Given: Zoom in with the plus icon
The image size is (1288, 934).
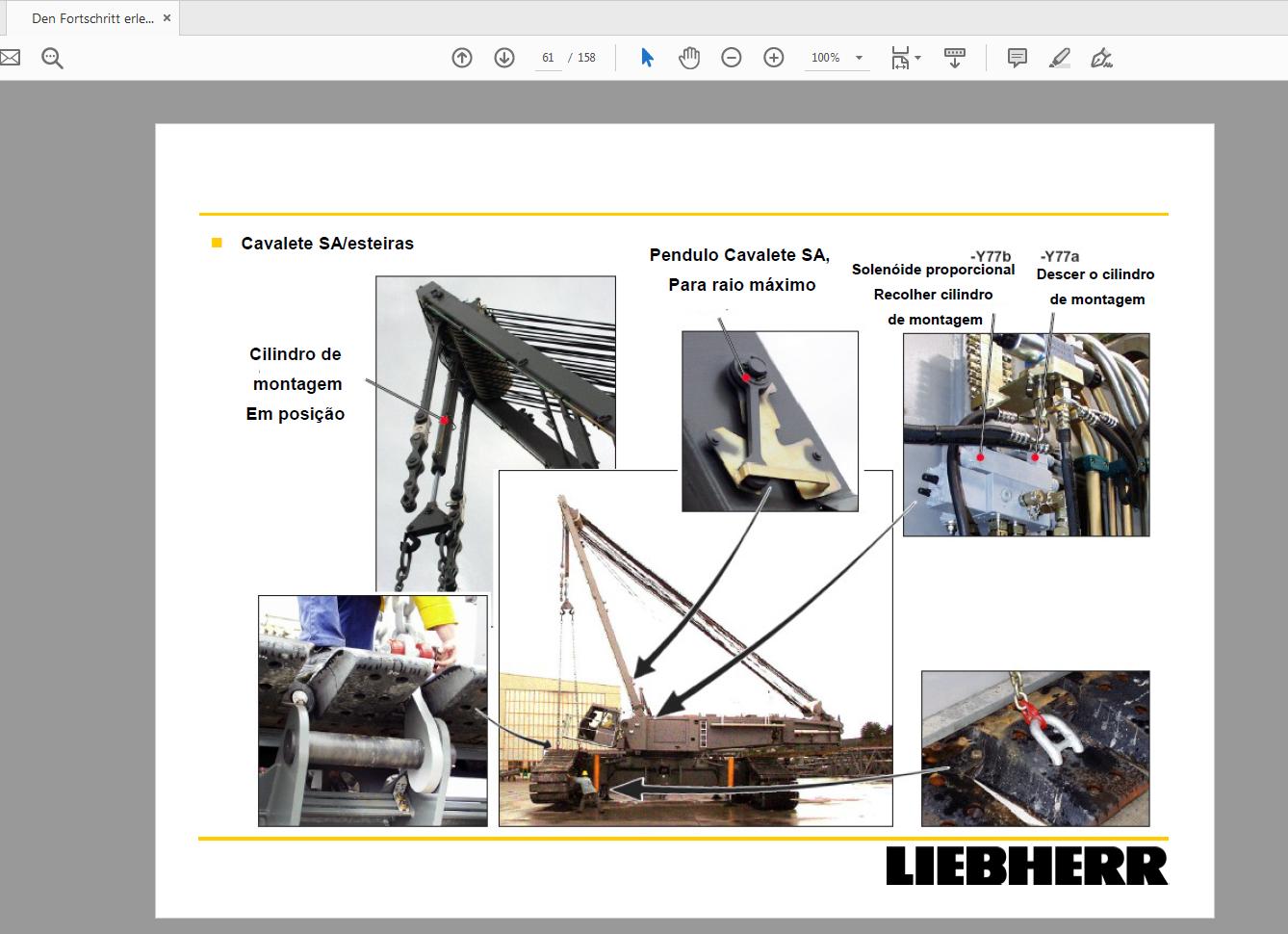Looking at the screenshot, I should [x=773, y=58].
